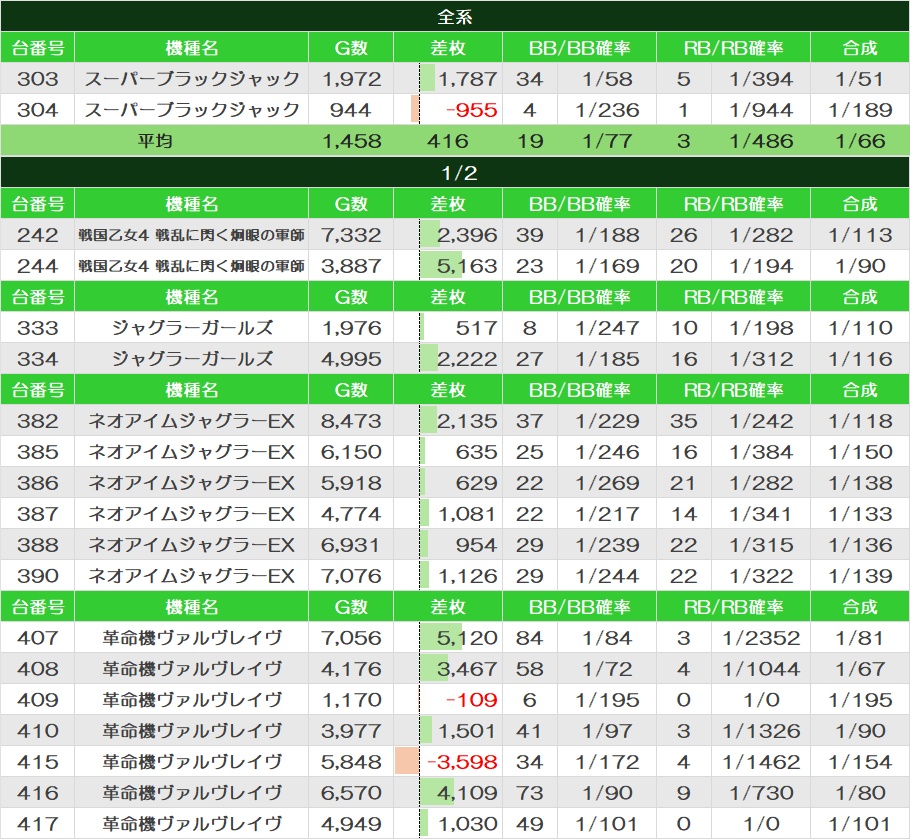Click BB rate 1/72 in row 408

[607, 668]
